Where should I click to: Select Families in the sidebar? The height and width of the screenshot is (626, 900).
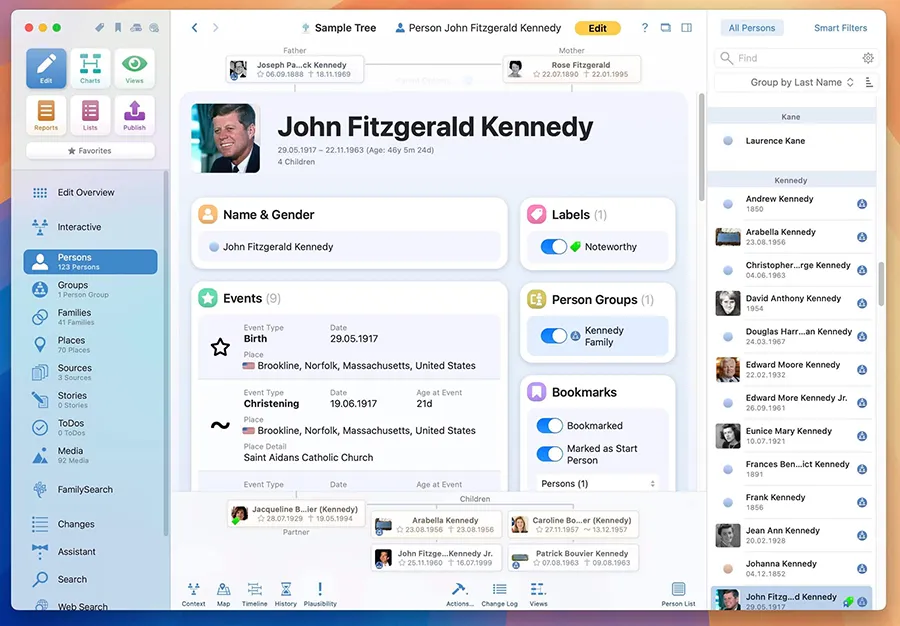[74, 317]
